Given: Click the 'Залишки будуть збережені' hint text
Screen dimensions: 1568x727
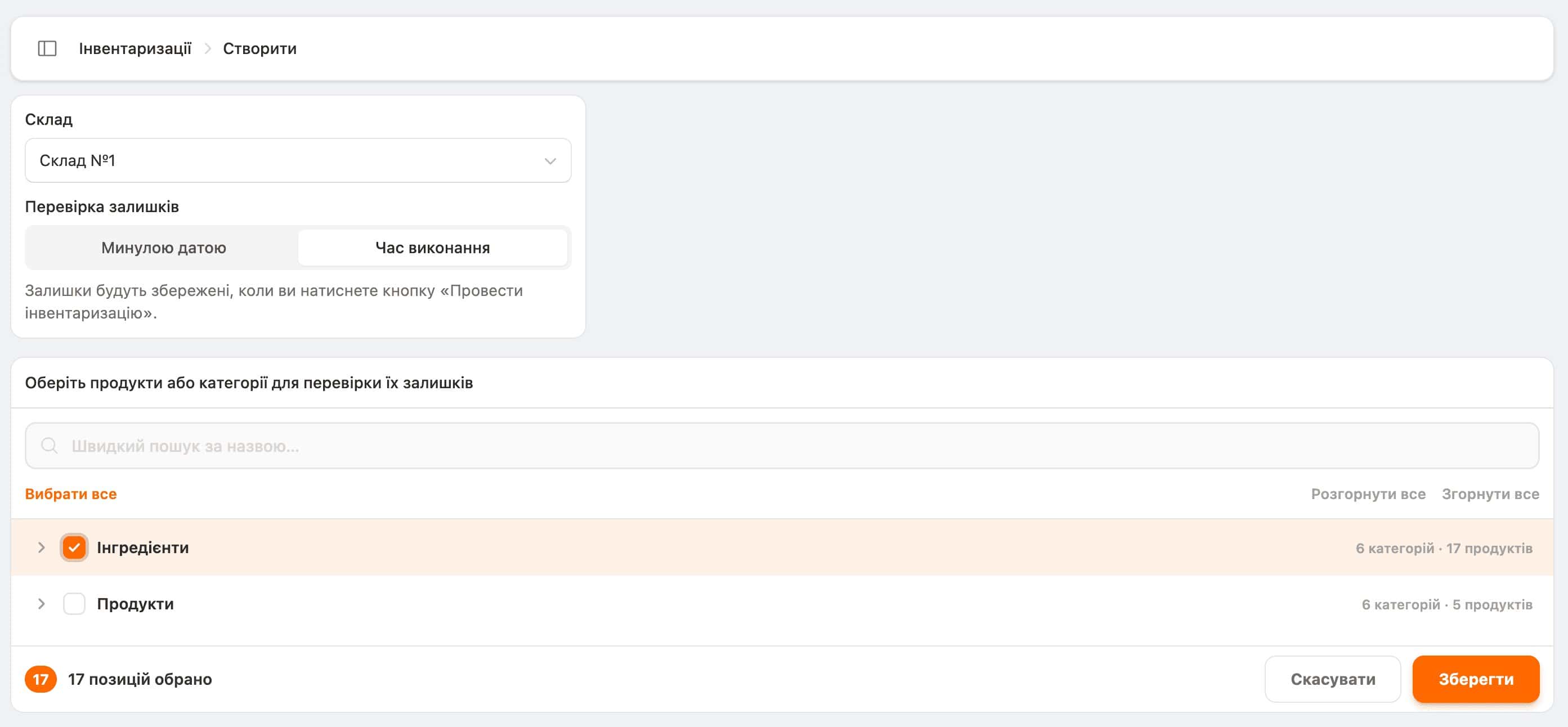Looking at the screenshot, I should coord(274,302).
